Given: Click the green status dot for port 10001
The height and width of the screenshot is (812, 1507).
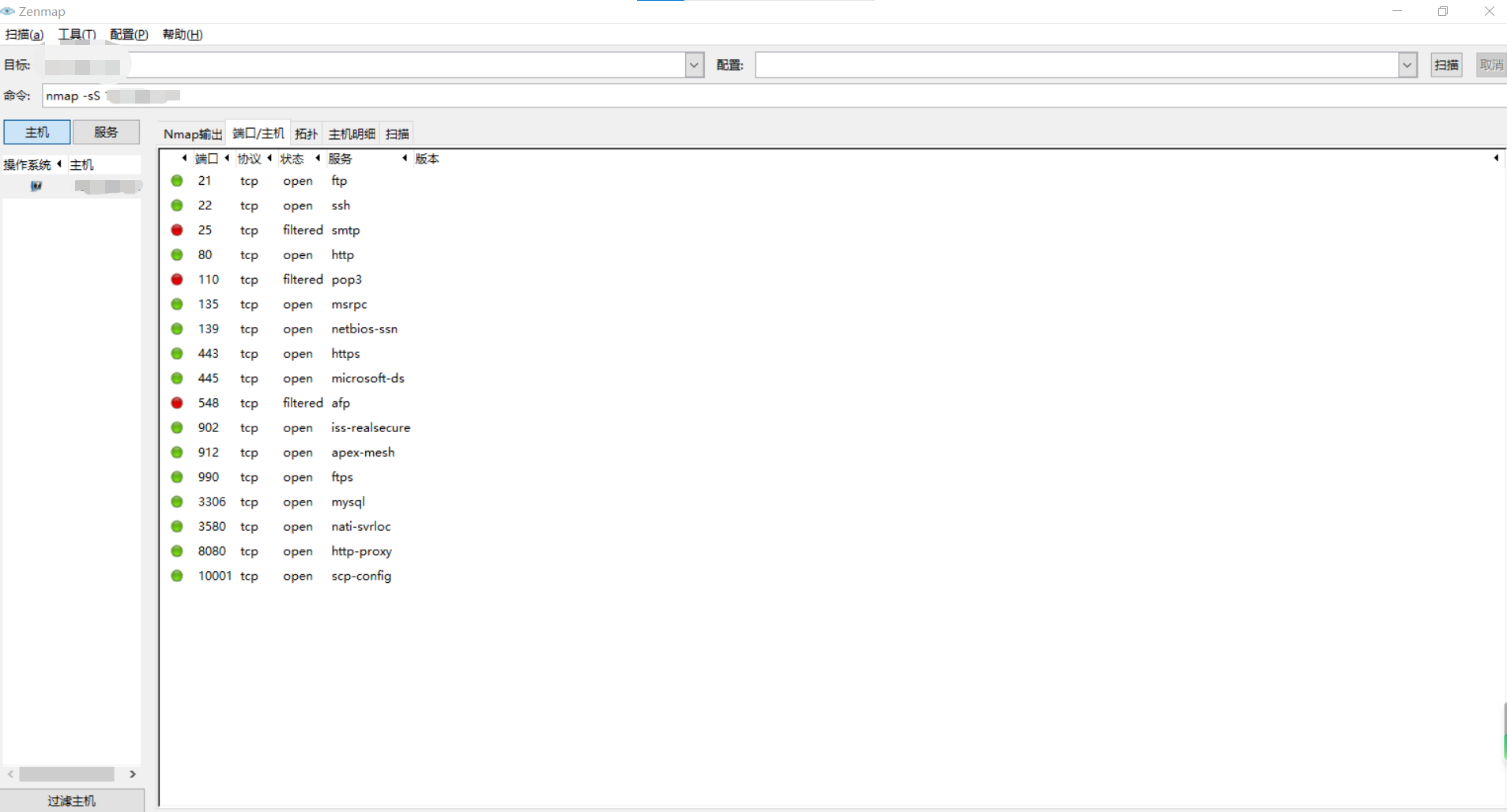Looking at the screenshot, I should (x=177, y=576).
